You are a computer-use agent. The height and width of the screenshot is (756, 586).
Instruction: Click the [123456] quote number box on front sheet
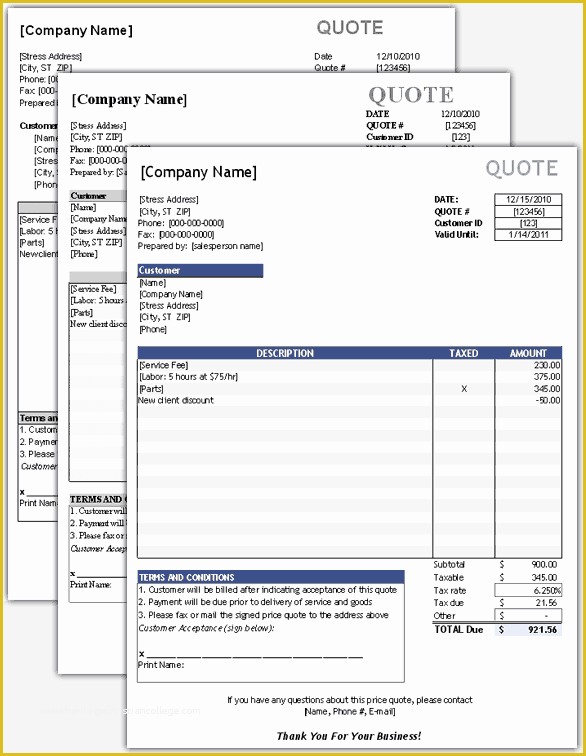click(528, 212)
